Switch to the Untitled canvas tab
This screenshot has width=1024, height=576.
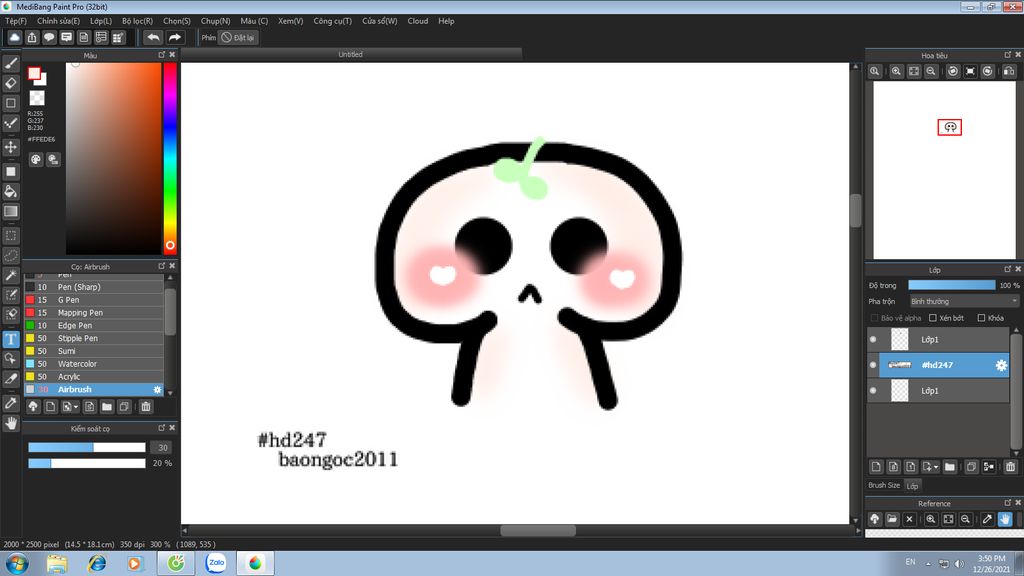pyautogui.click(x=351, y=54)
